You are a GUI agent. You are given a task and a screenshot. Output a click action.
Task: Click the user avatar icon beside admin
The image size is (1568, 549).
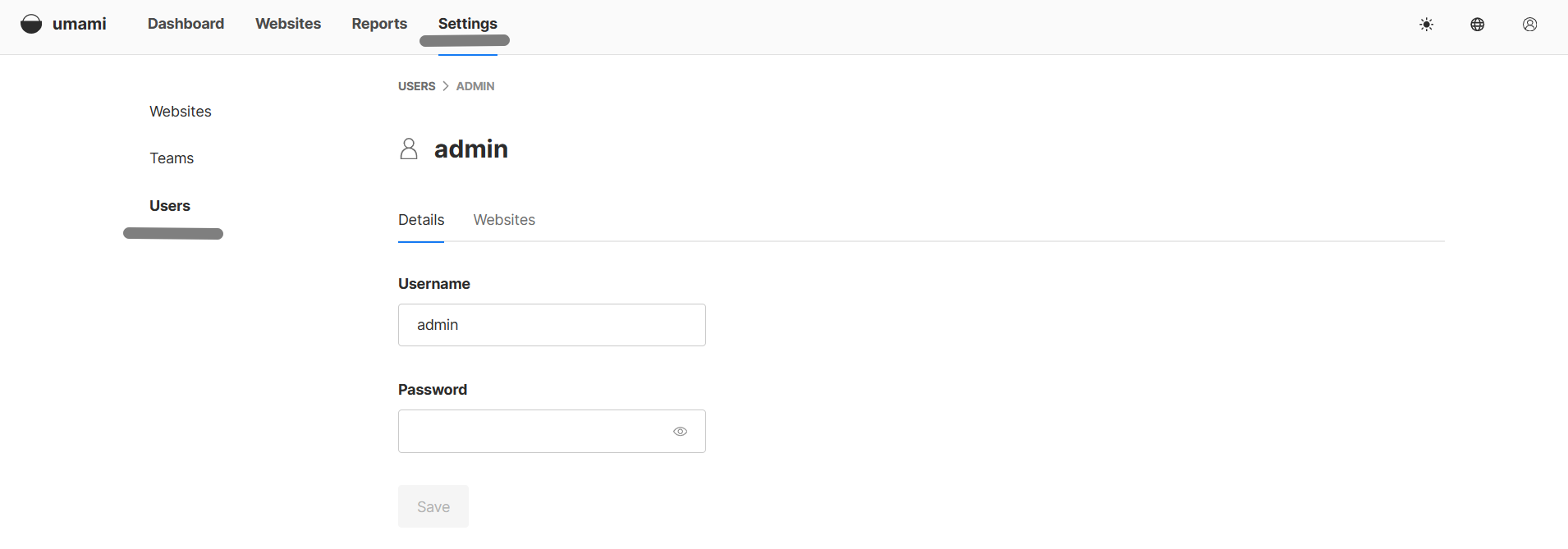(409, 149)
